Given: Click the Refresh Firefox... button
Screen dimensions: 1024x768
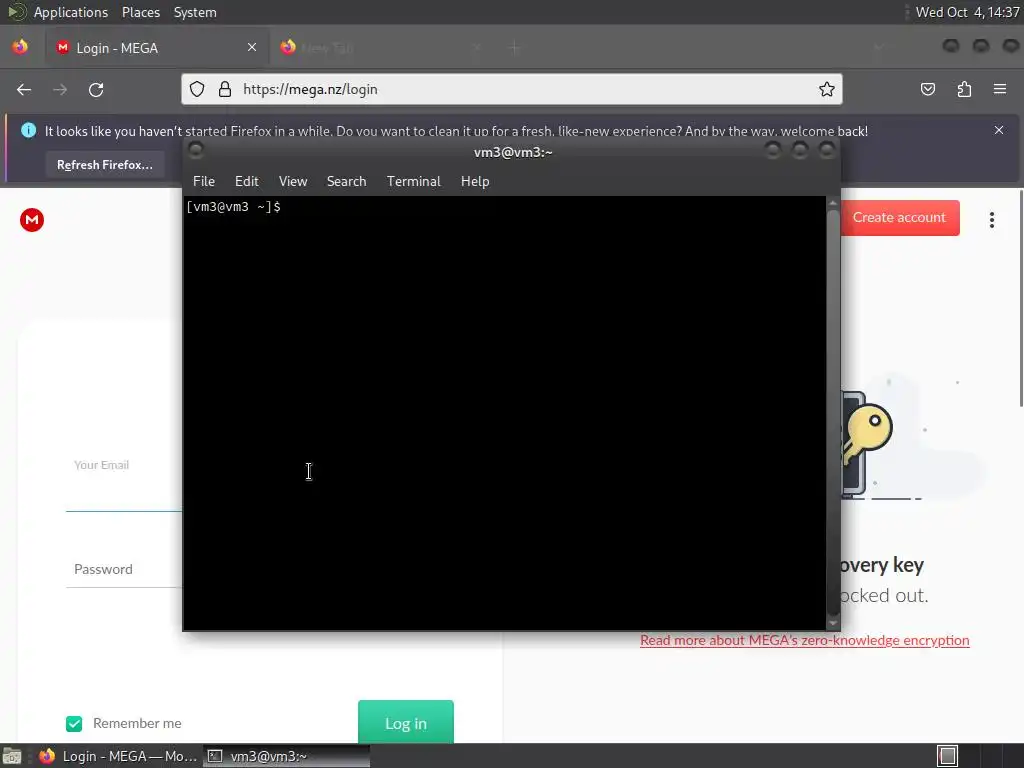Looking at the screenshot, I should coord(104,165).
